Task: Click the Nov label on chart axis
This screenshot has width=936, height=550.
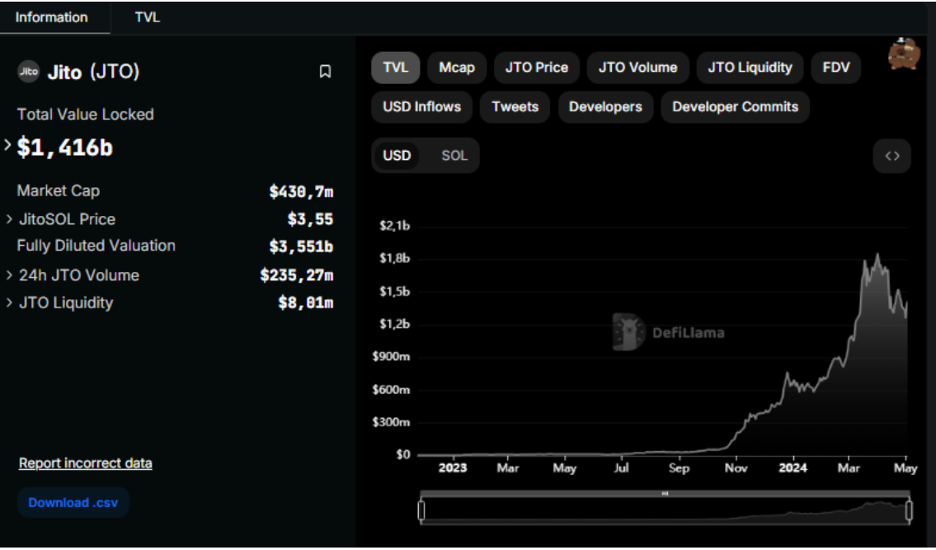Action: [x=736, y=468]
